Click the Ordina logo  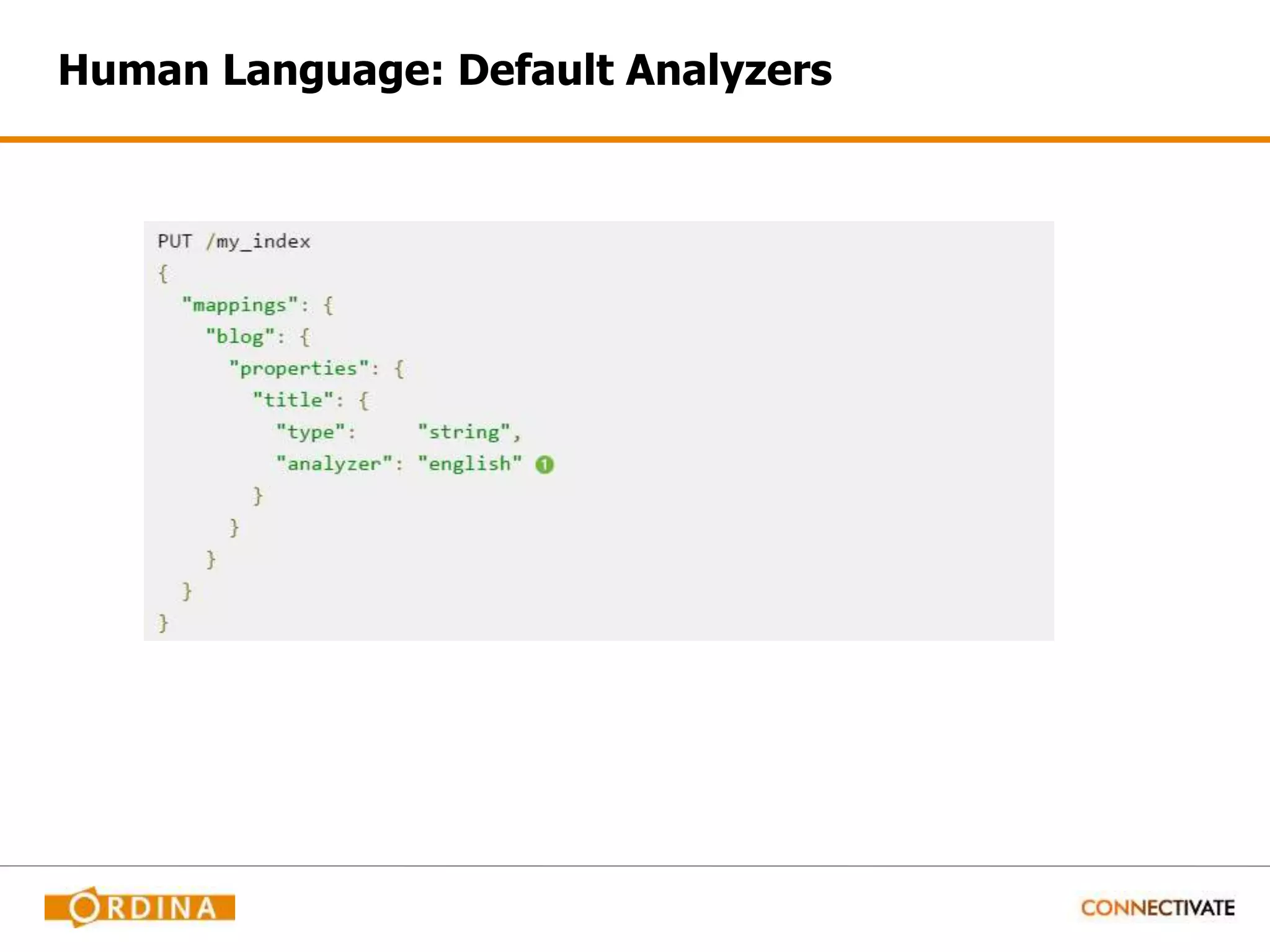[140, 907]
